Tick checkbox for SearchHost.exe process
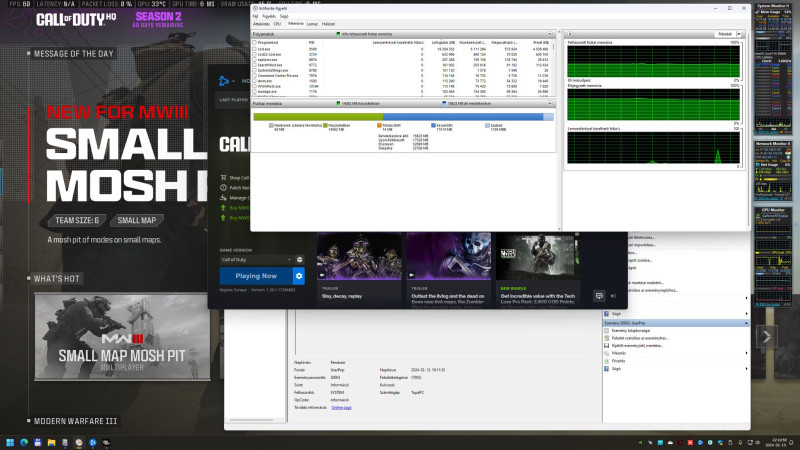Screen dimensions: 800x450 pyautogui.click(x=255, y=65)
